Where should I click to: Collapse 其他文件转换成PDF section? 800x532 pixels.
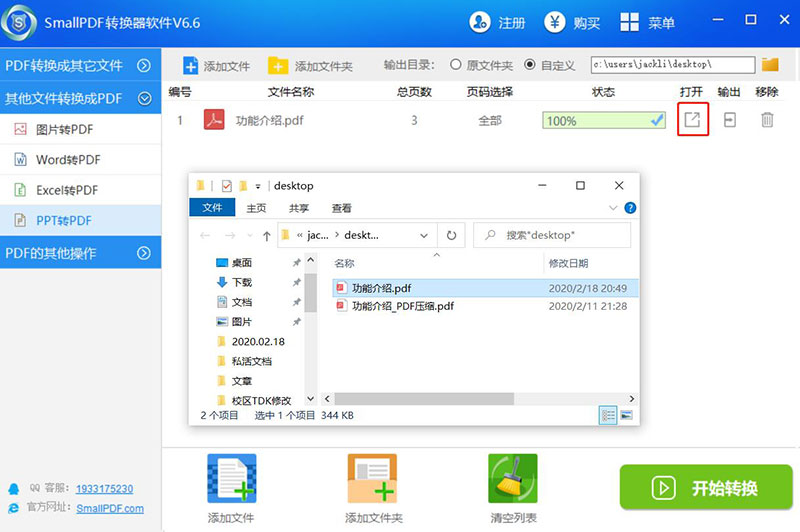144,98
